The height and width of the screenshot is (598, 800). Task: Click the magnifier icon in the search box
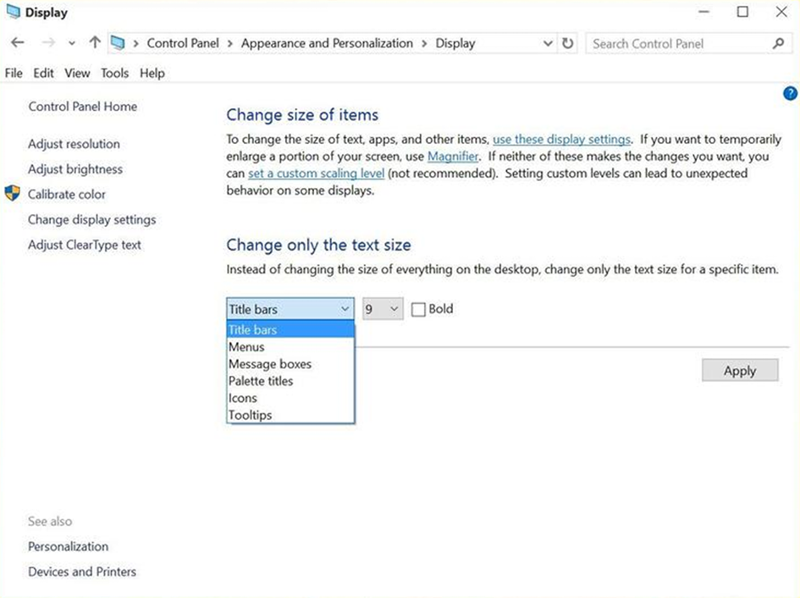[x=779, y=43]
